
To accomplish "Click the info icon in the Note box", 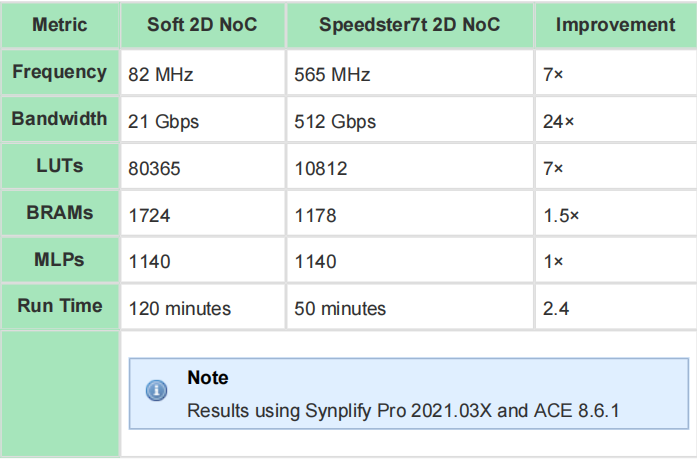I will coord(157,391).
